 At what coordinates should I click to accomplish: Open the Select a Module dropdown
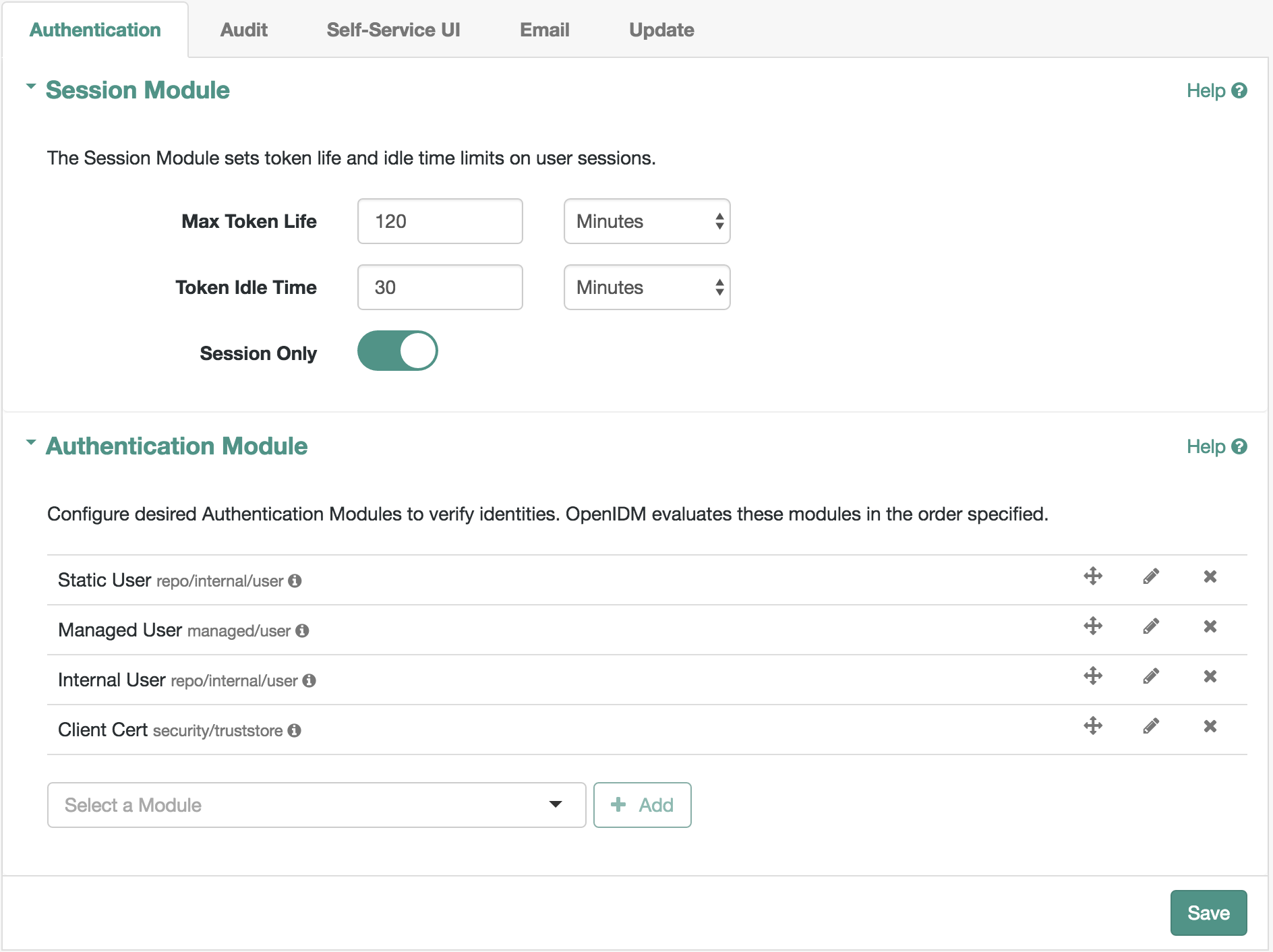(317, 805)
